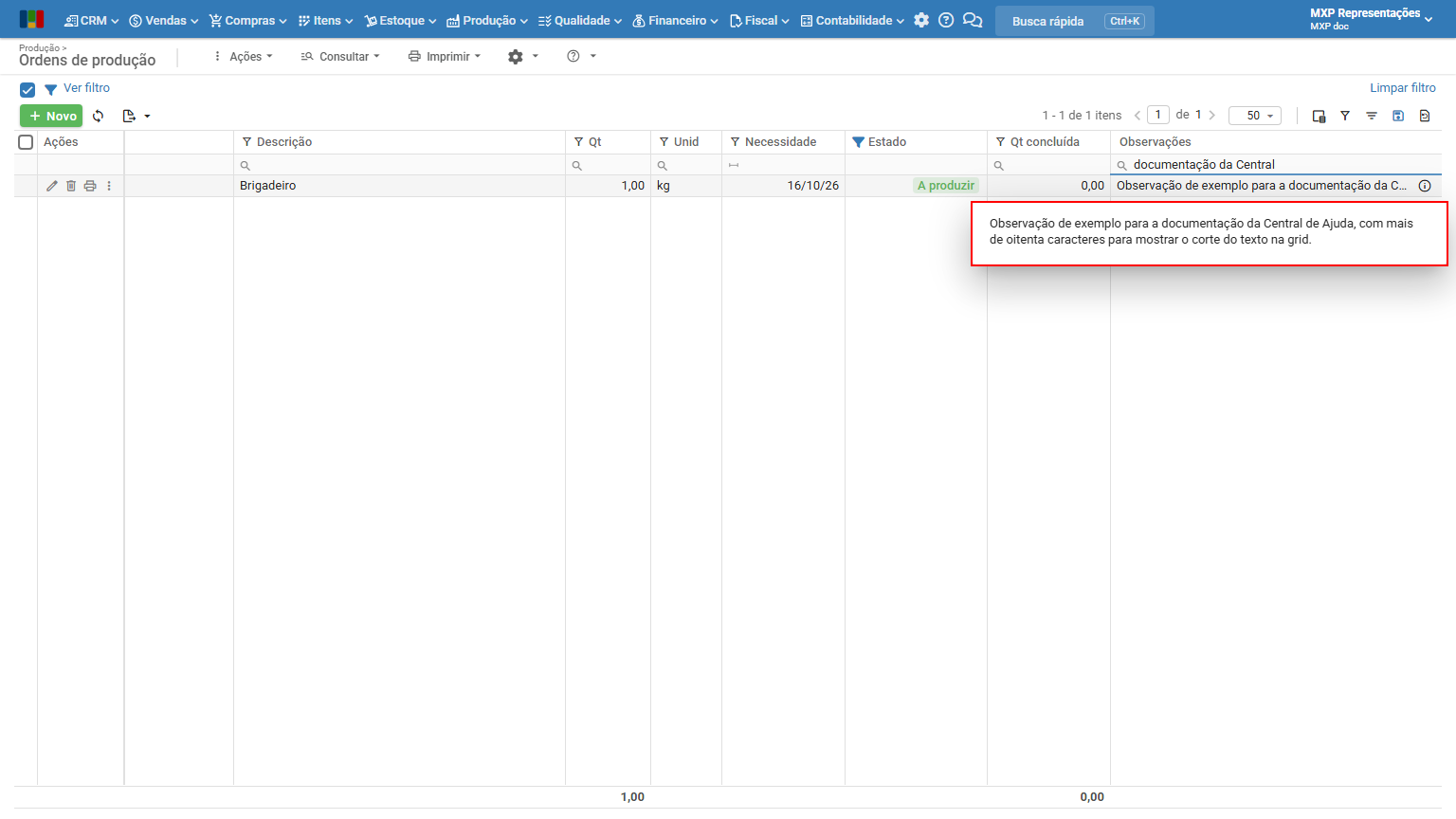This screenshot has width=1456, height=819.
Task: Click the Brigadeiro description cell
Action: (399, 186)
